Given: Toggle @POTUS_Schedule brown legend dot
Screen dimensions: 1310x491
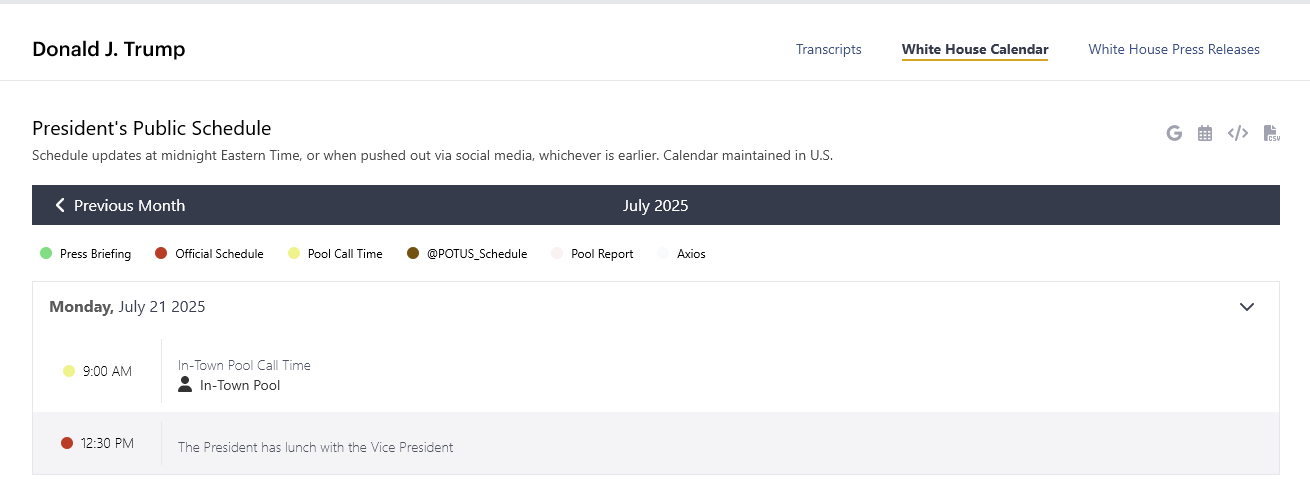Looking at the screenshot, I should pos(413,254).
